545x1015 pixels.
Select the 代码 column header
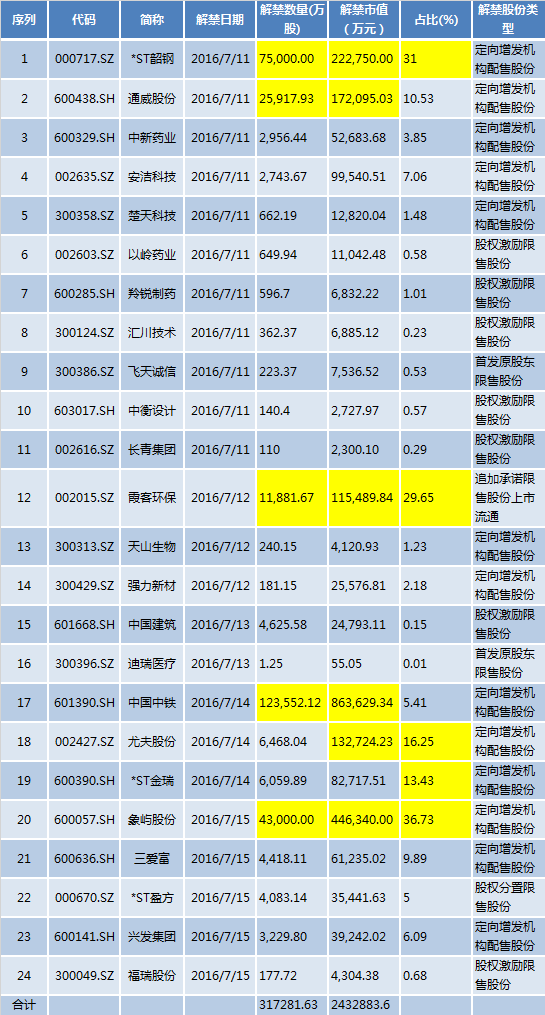tap(83, 19)
